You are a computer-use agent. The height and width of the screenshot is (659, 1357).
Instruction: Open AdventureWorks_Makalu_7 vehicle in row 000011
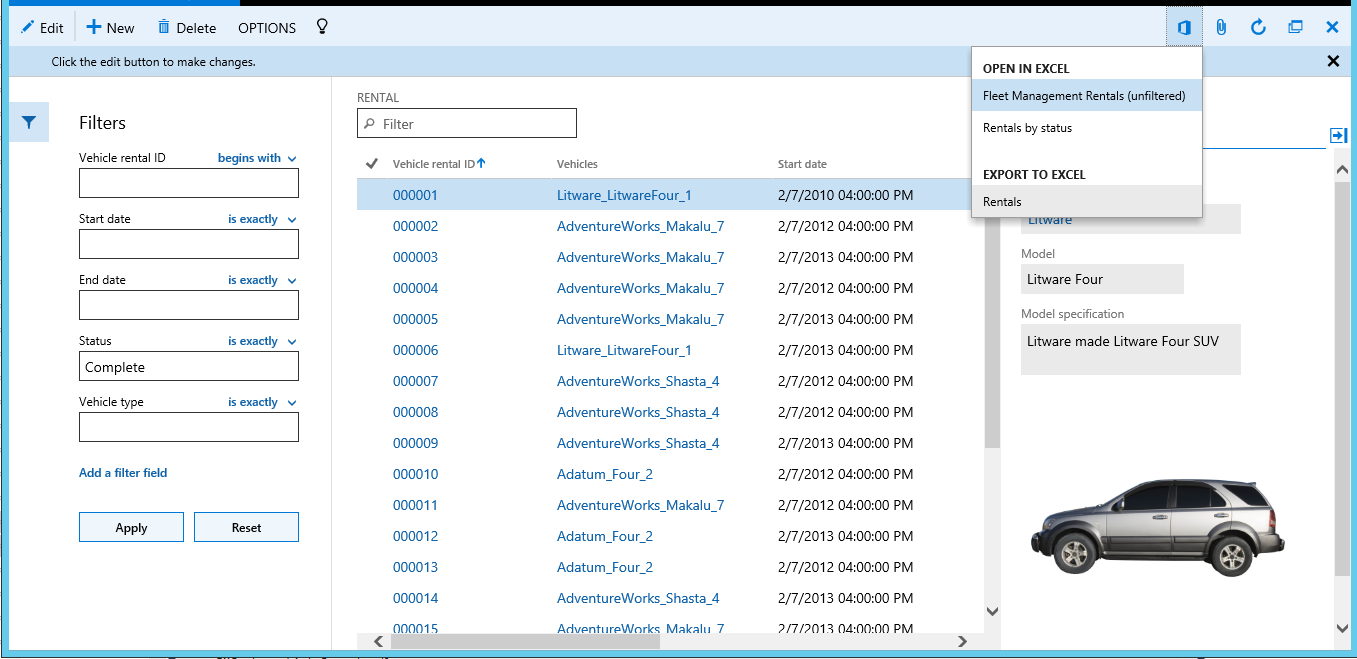tap(640, 505)
